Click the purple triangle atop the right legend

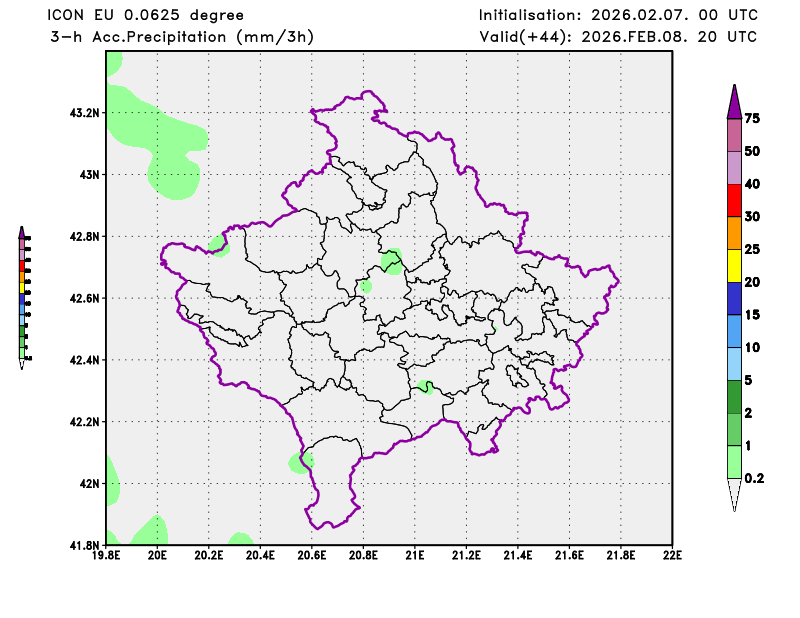pos(734,102)
